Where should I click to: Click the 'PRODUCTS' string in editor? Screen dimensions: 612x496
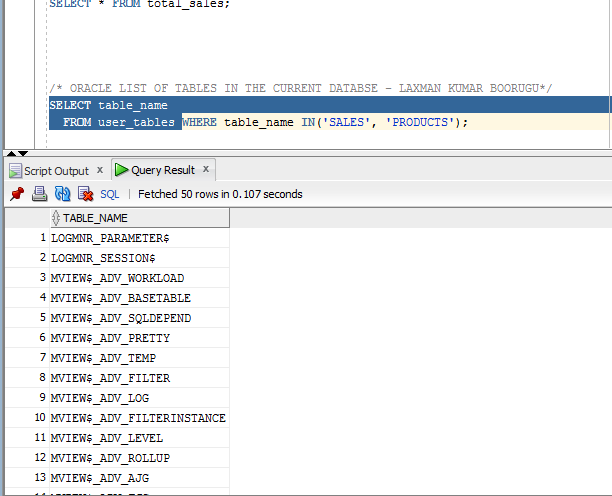[420, 122]
